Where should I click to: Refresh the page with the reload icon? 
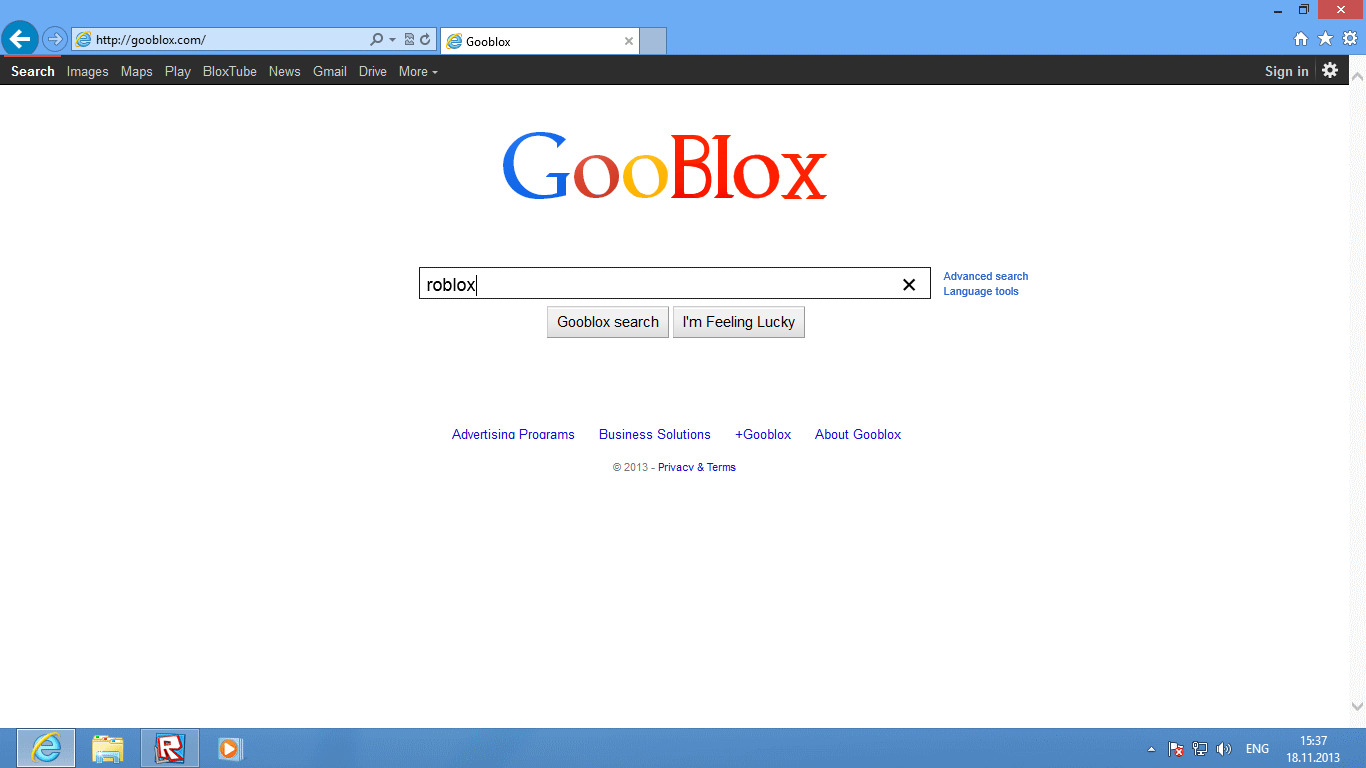coord(425,40)
